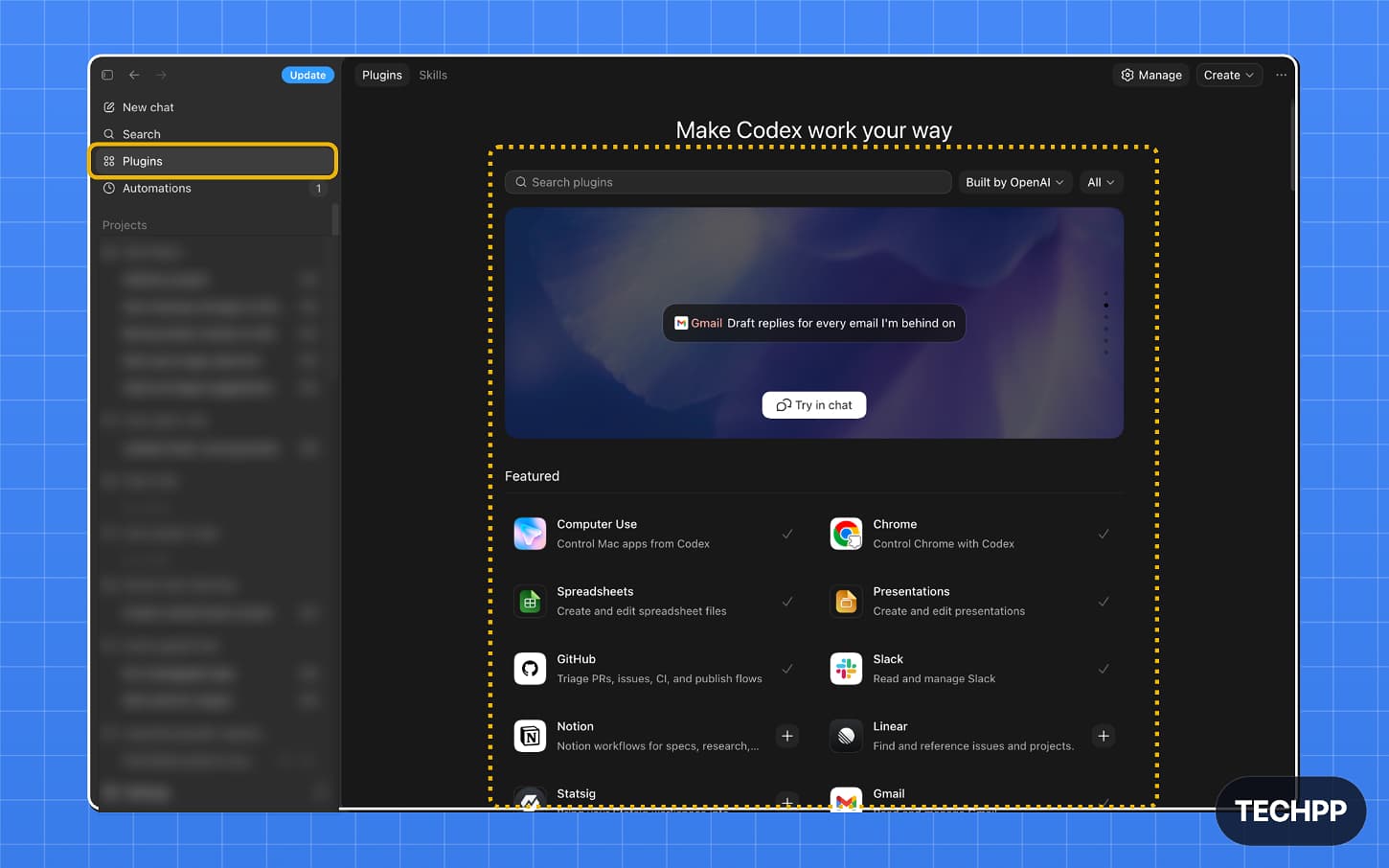Click the Plugins grid icon in sidebar

pos(109,161)
